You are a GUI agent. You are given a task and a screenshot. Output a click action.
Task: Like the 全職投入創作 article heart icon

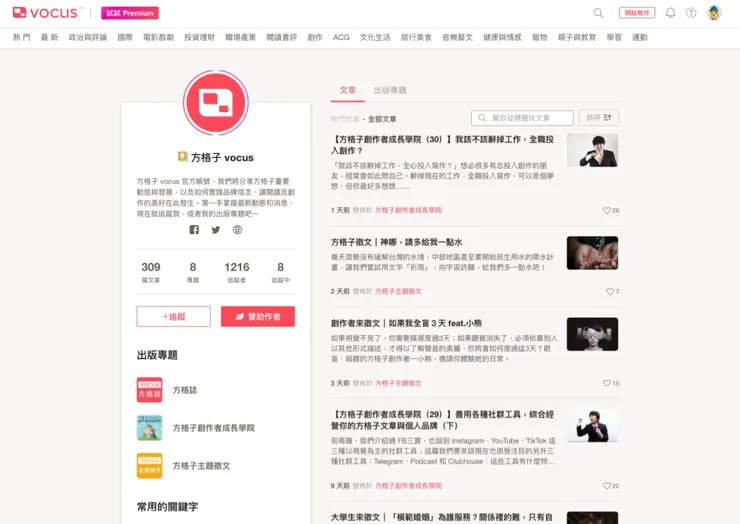tap(606, 211)
